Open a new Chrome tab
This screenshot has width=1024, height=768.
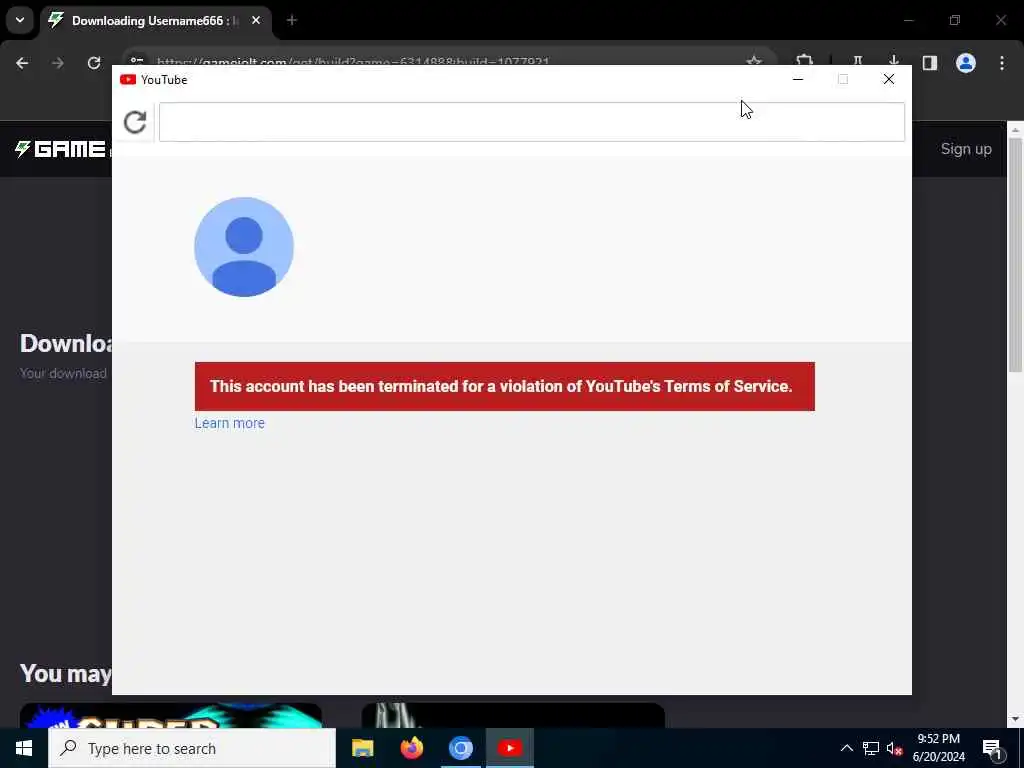point(292,21)
